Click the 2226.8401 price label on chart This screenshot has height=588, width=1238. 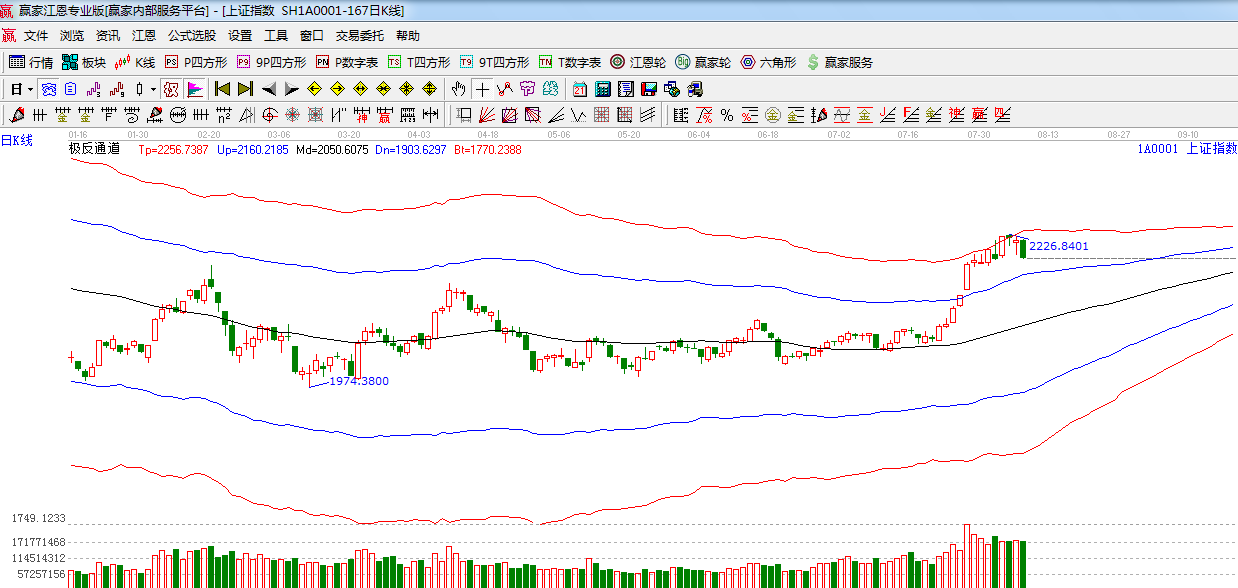coord(1058,246)
